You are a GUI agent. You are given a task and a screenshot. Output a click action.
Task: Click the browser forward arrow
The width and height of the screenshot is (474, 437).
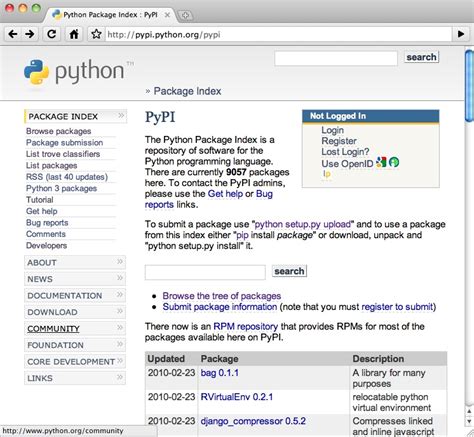point(29,34)
